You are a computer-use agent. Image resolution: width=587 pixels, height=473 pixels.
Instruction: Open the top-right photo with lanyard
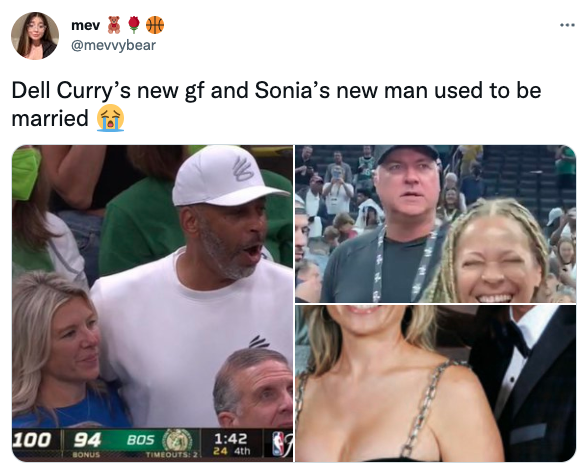435,224
